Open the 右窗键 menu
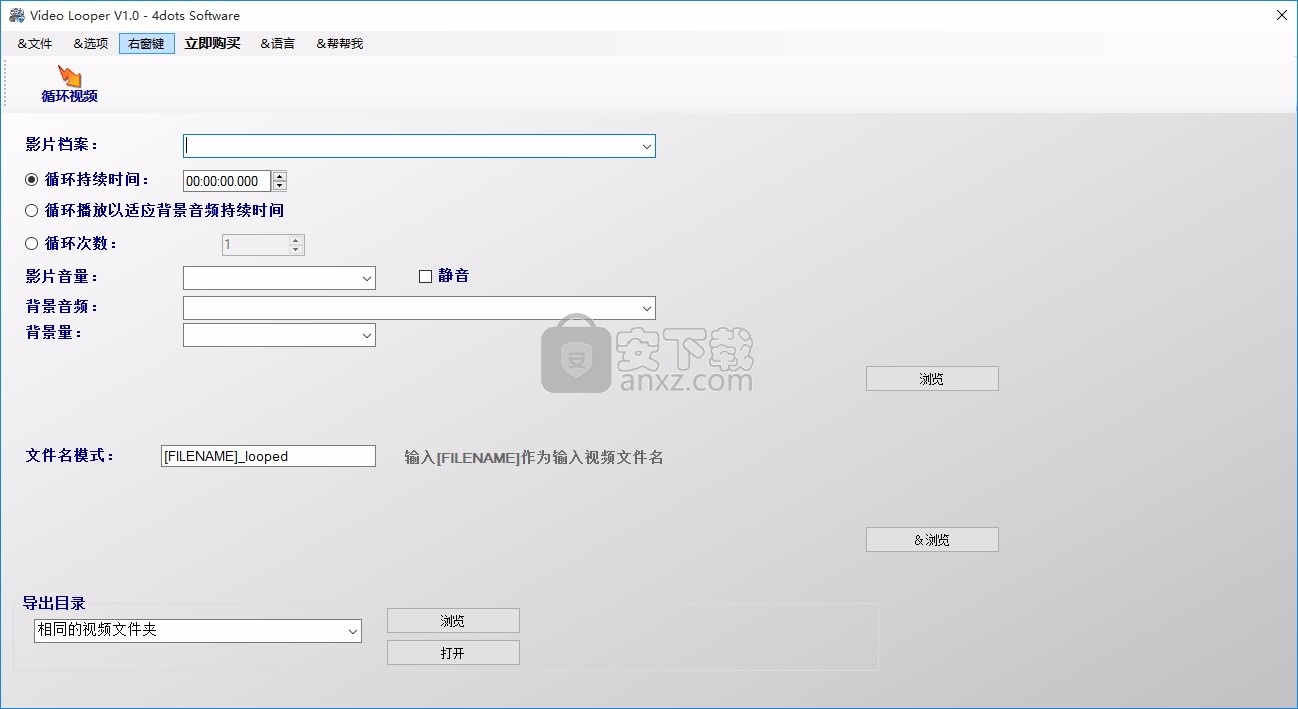The width and height of the screenshot is (1298, 709). 147,43
